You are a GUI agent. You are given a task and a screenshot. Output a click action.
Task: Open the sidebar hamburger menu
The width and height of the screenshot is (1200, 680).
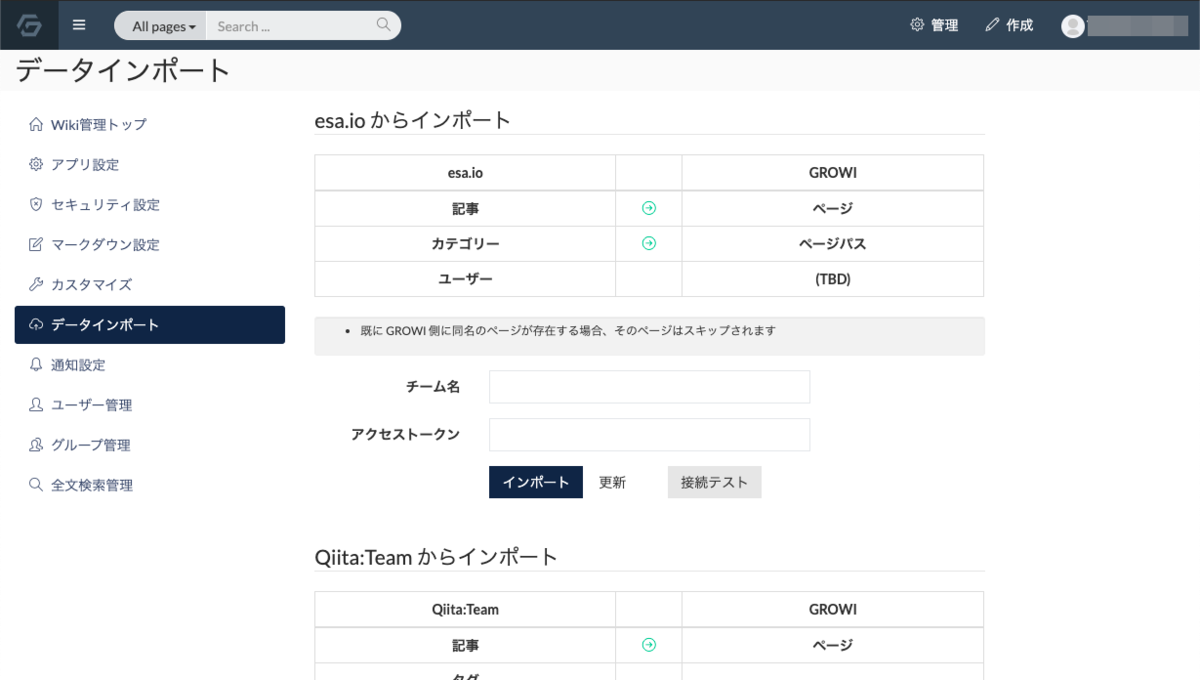click(x=78, y=25)
